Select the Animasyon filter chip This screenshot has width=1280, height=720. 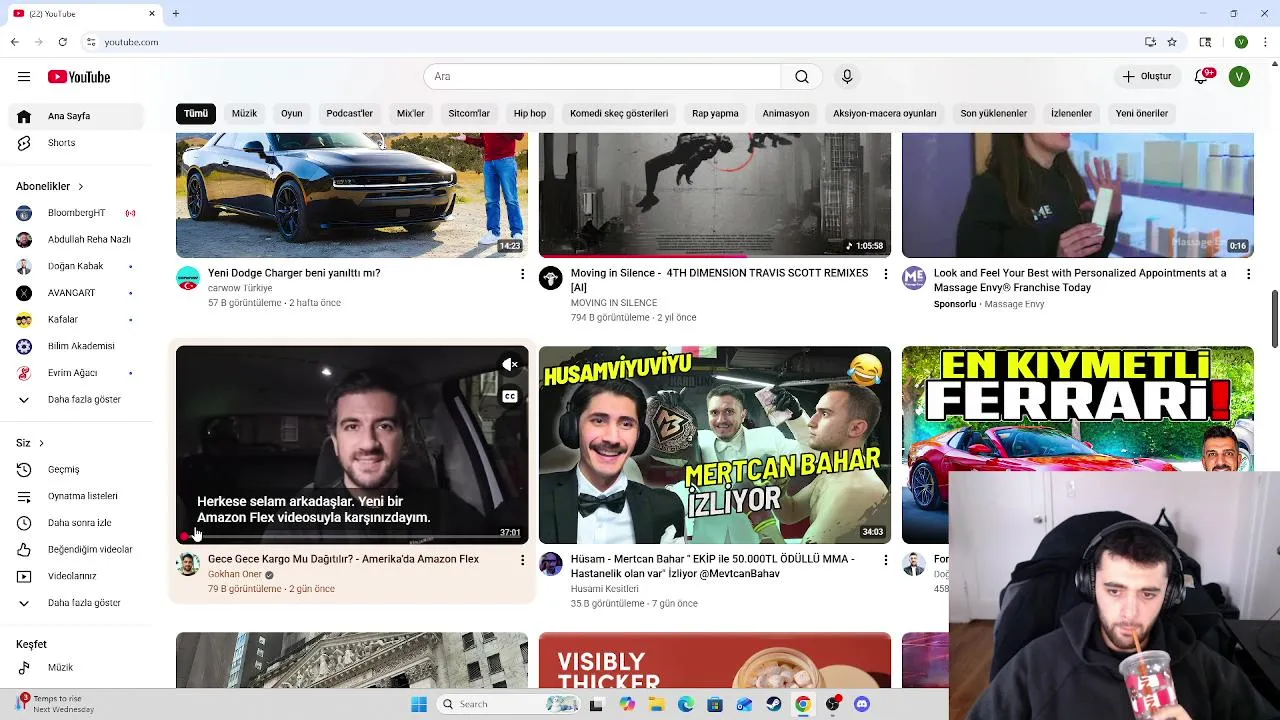coord(786,113)
